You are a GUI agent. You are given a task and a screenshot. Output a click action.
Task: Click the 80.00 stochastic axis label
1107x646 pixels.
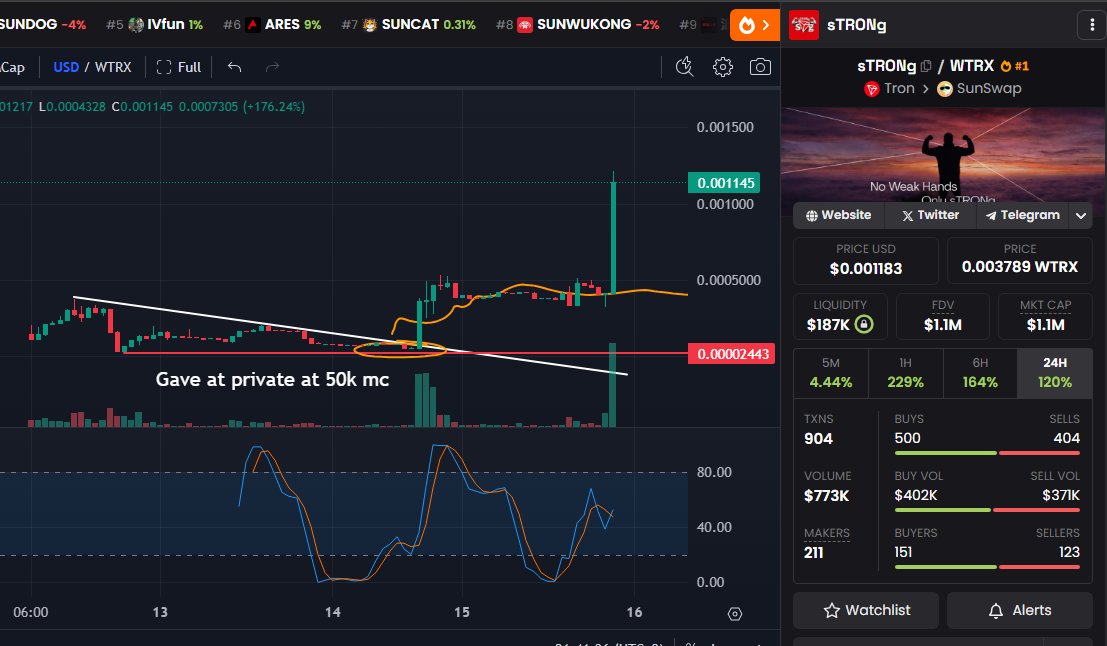[714, 472]
